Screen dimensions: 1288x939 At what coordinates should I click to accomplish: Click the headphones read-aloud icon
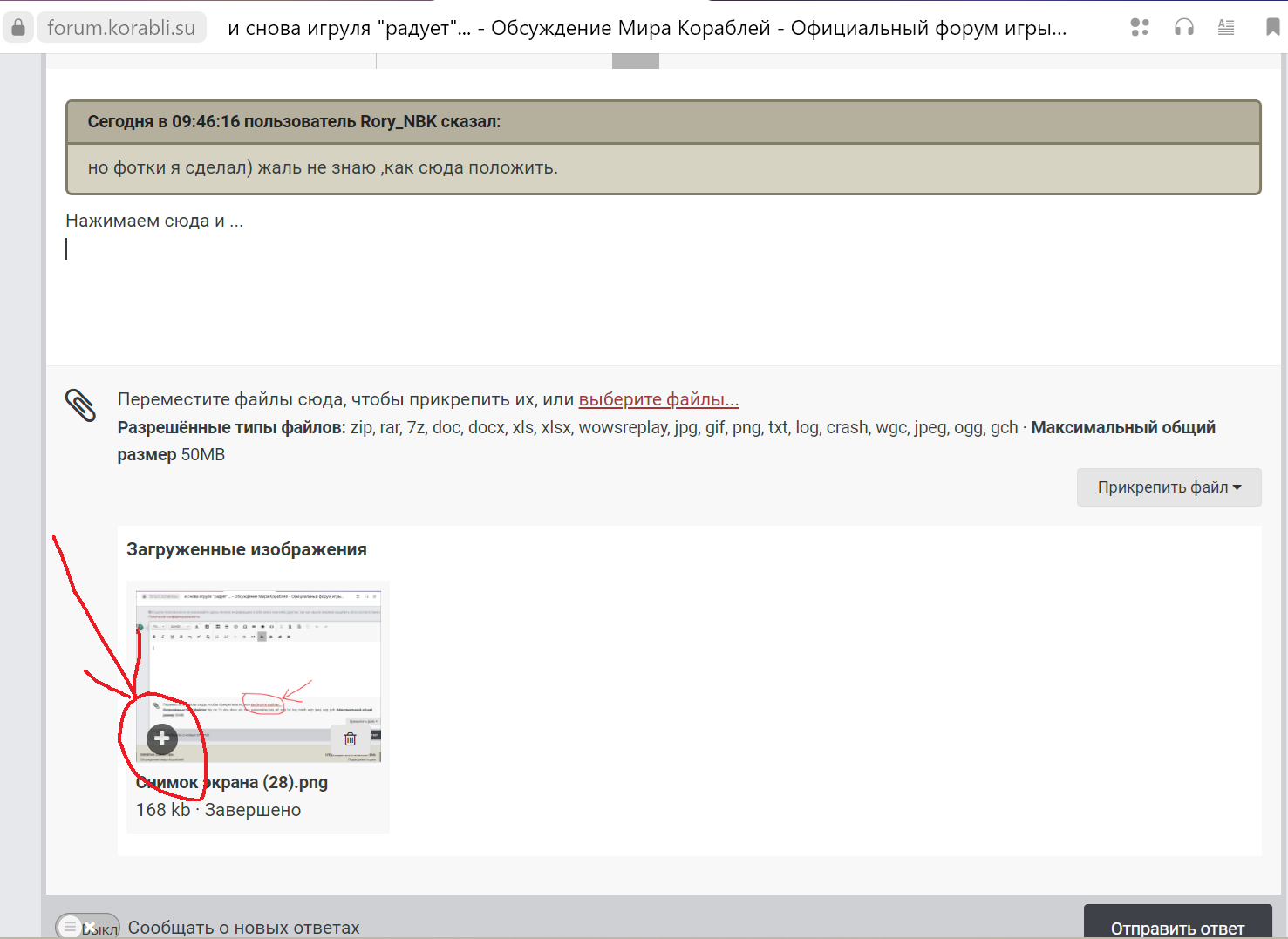pos(1184,27)
